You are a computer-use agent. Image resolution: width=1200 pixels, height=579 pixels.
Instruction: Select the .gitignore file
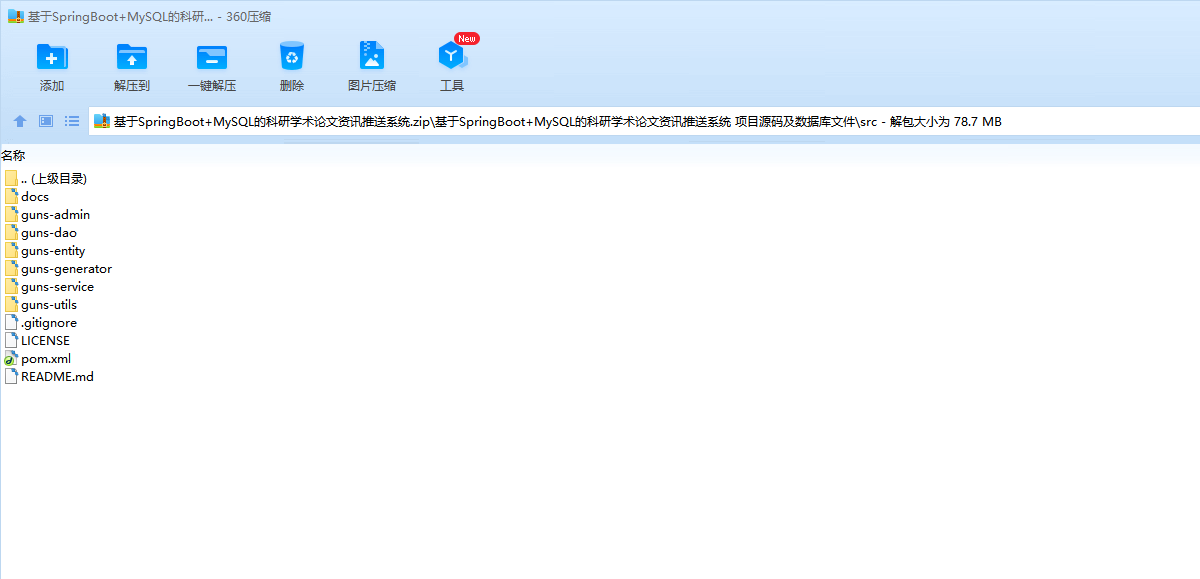pos(40,322)
